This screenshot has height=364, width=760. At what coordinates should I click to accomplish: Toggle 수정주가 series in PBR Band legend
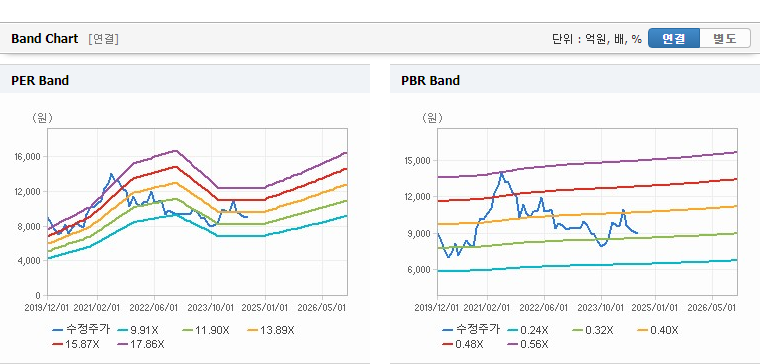point(471,330)
